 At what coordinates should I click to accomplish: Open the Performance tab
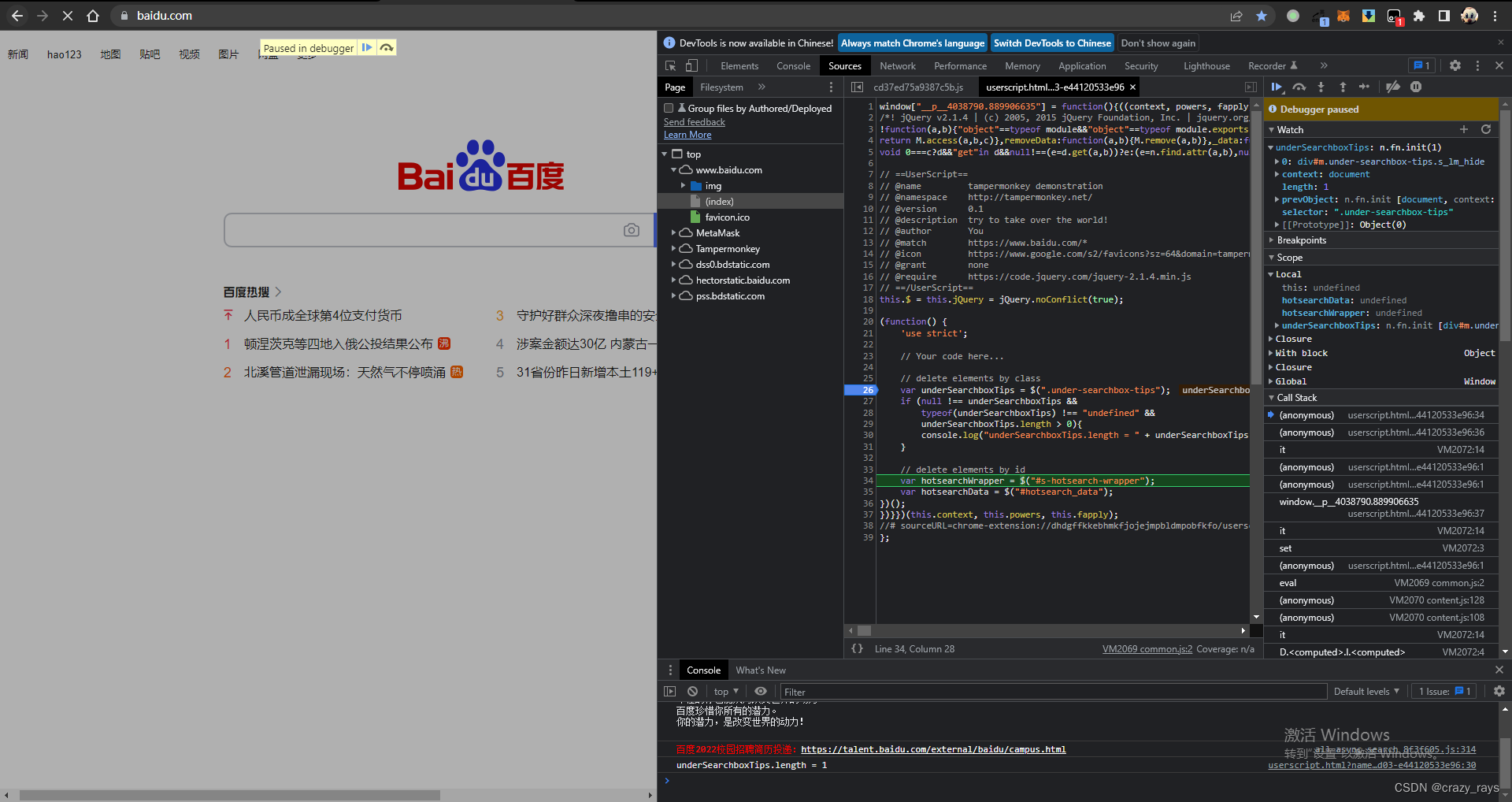pyautogui.click(x=960, y=66)
